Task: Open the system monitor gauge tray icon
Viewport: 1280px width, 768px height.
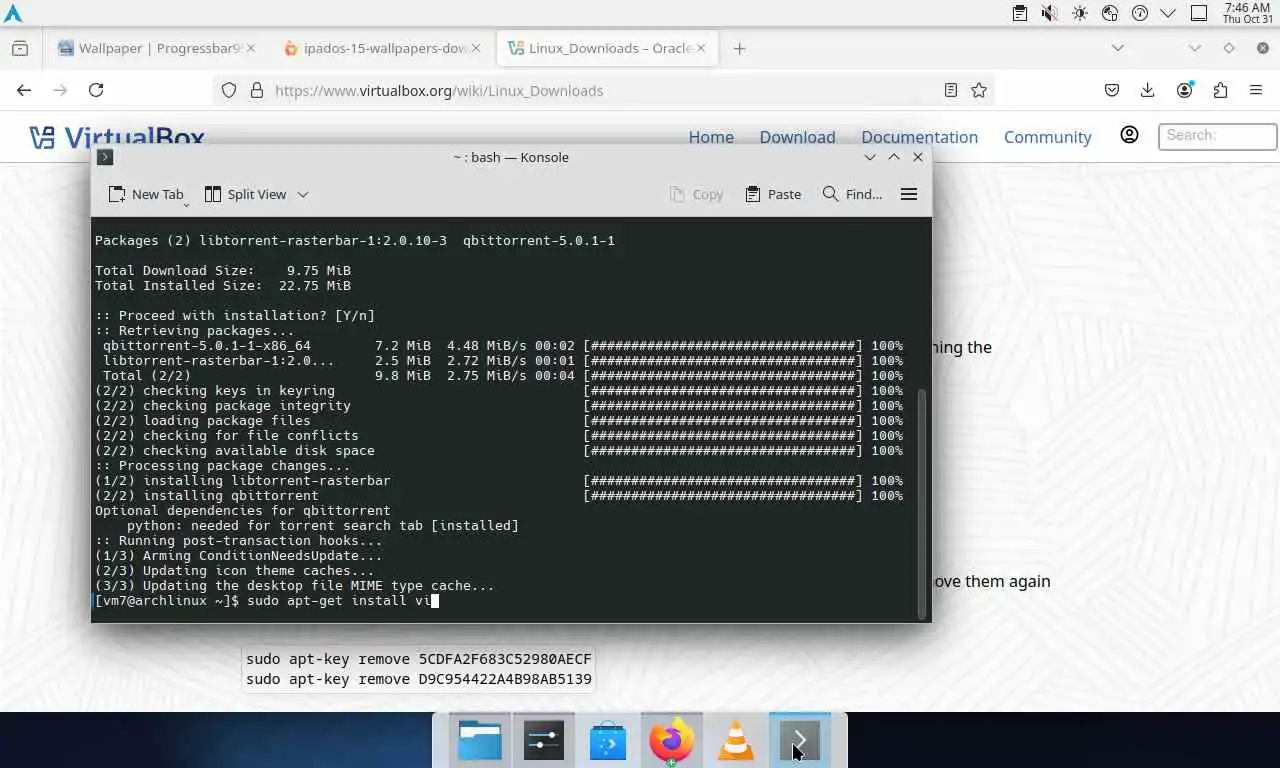Action: tap(1139, 13)
